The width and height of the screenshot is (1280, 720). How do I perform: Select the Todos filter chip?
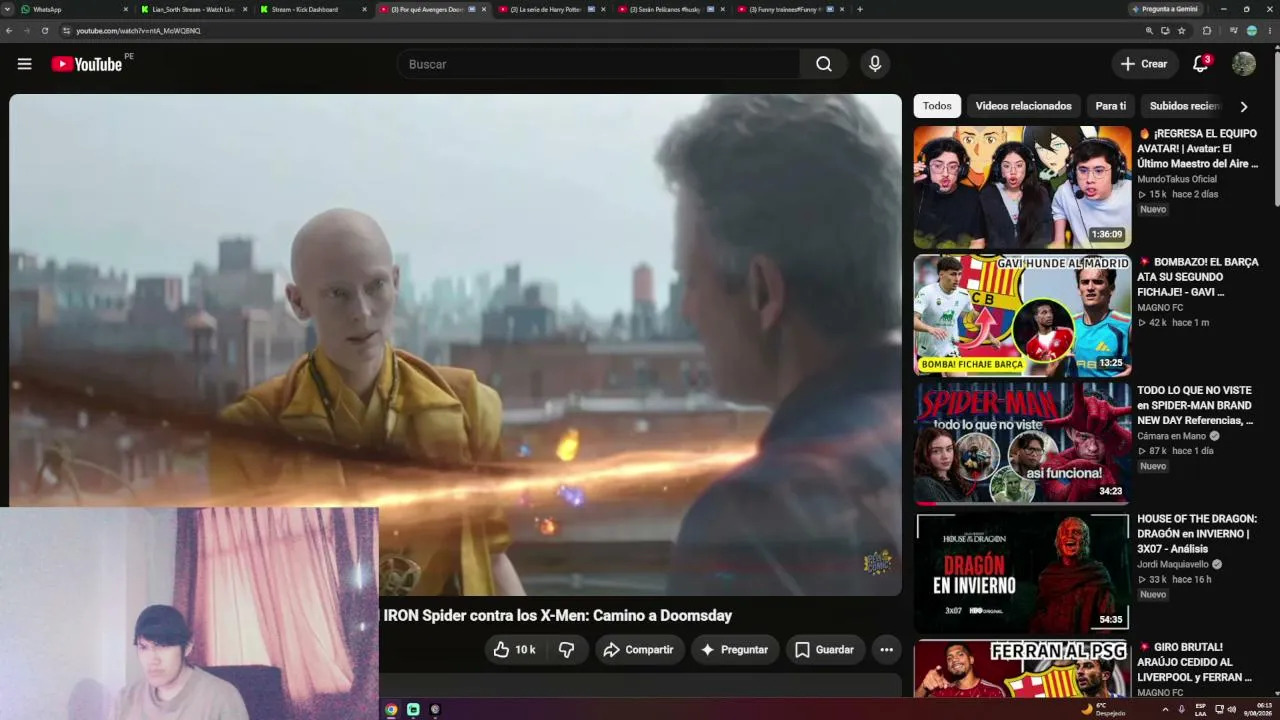(x=937, y=106)
